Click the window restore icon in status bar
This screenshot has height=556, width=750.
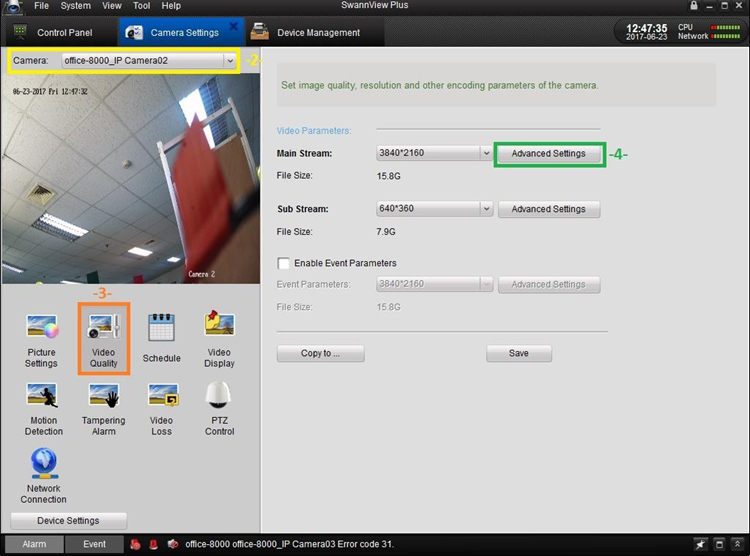[719, 544]
